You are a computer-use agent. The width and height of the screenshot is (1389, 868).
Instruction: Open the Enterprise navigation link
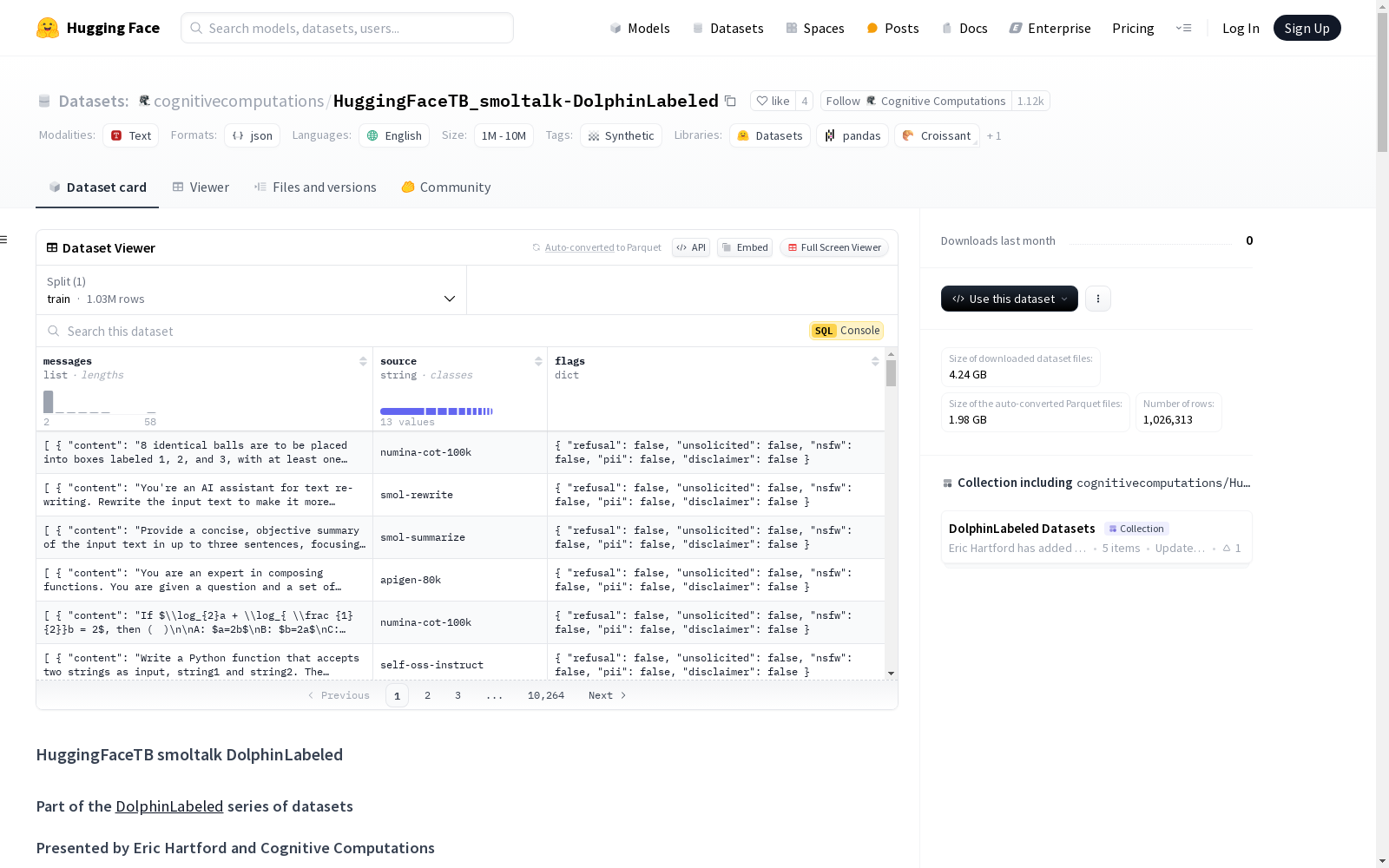pos(1050,28)
